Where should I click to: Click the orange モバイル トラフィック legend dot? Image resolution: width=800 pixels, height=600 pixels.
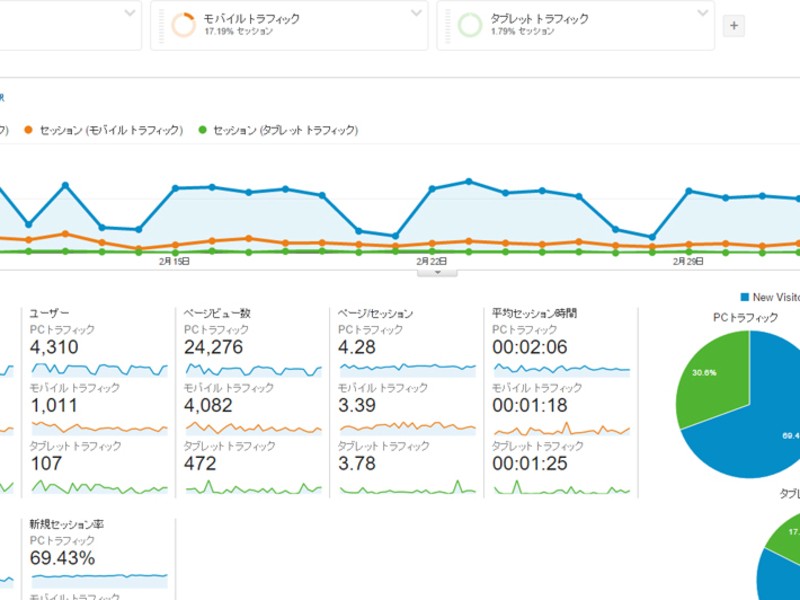click(x=29, y=130)
